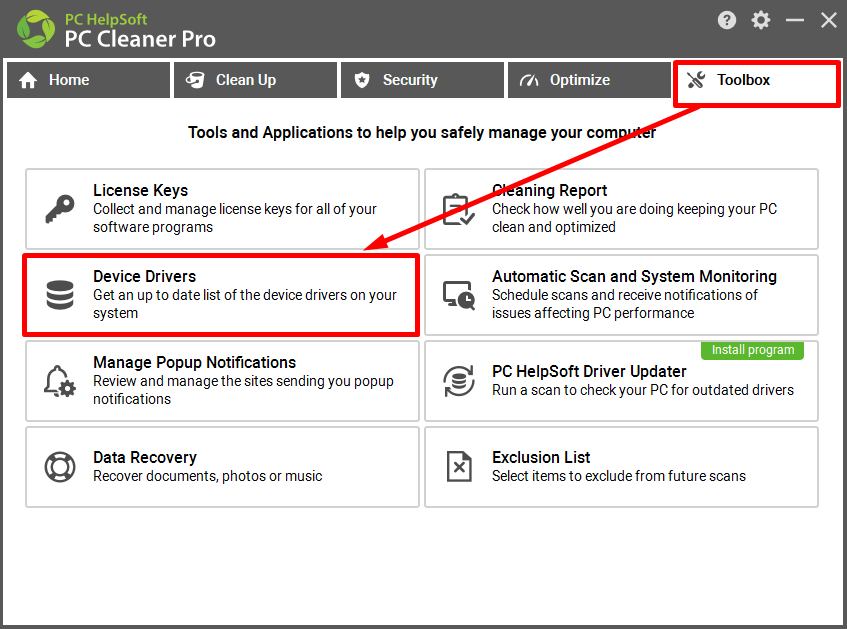The width and height of the screenshot is (847, 629).
Task: Click the shield icon on Security tab
Action: click(x=362, y=81)
